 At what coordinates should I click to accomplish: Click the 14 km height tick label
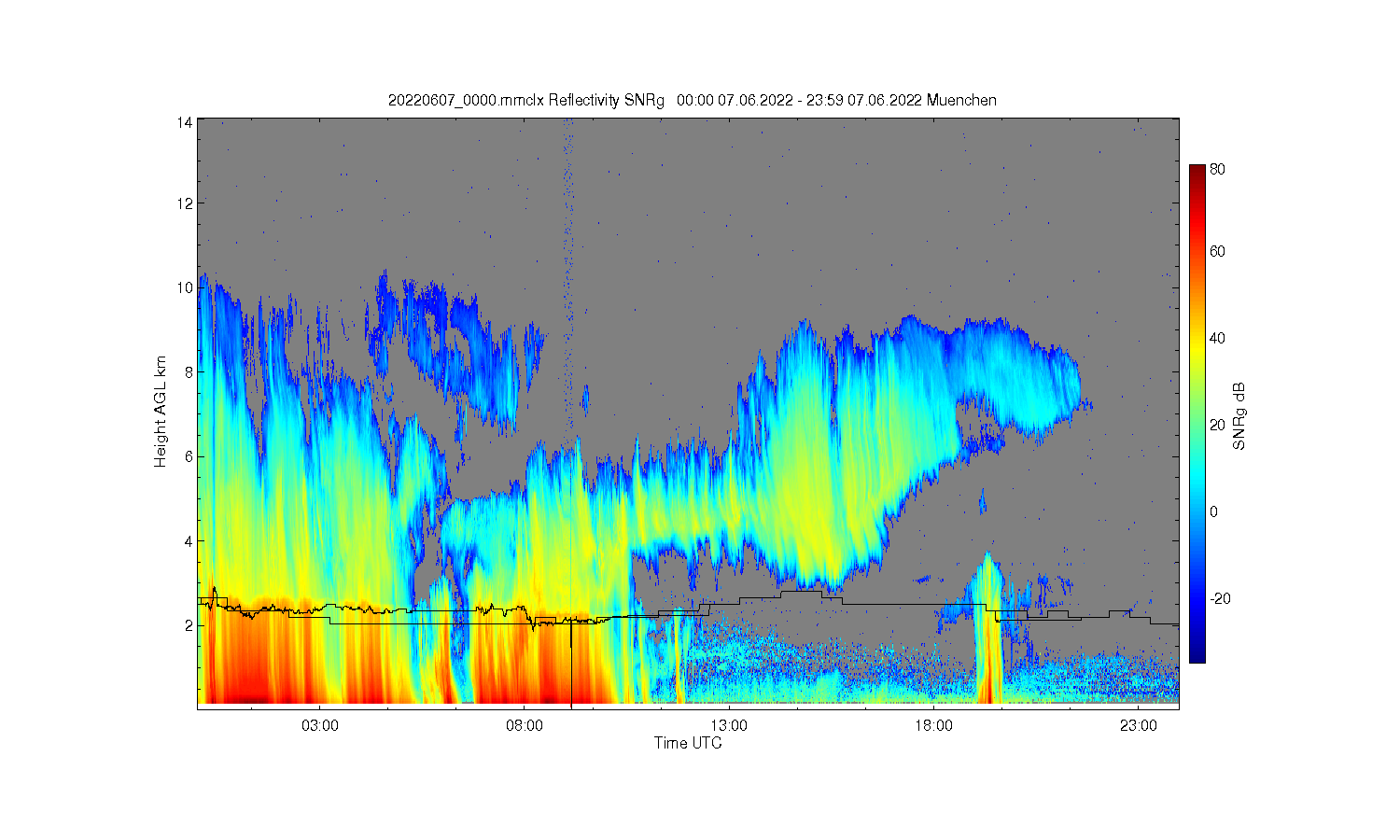[x=187, y=122]
